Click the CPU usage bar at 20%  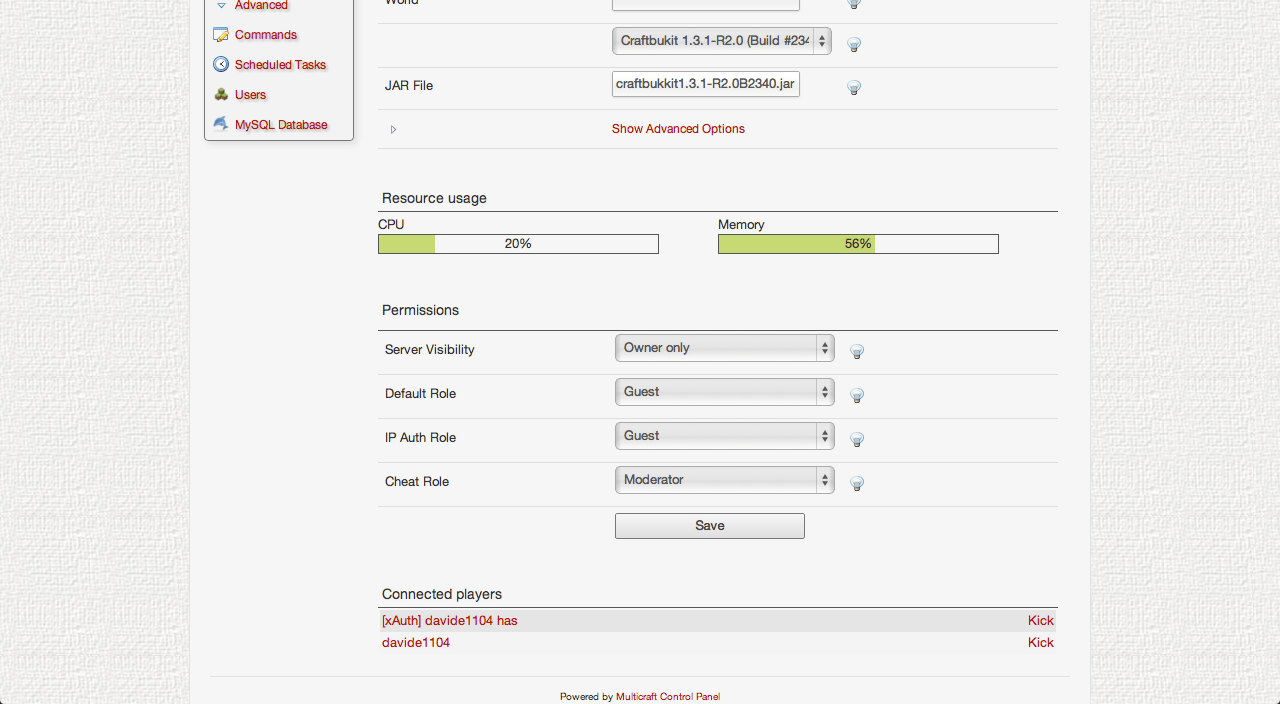[518, 244]
